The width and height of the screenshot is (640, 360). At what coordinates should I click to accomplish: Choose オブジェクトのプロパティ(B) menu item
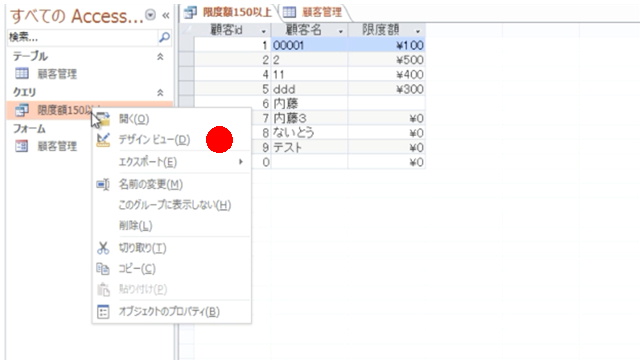pyautogui.click(x=172, y=311)
